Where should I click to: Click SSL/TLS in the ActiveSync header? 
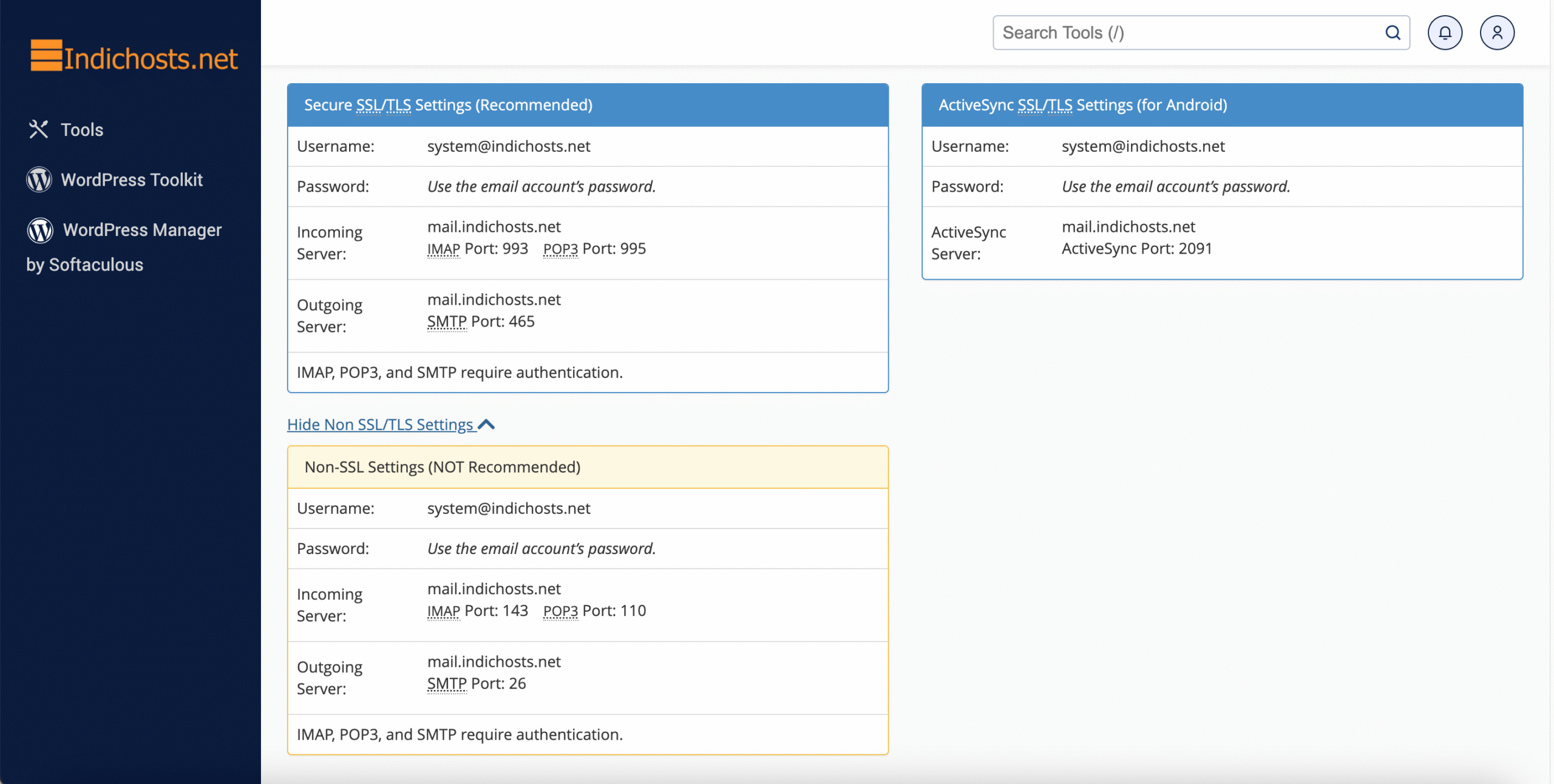point(1045,104)
